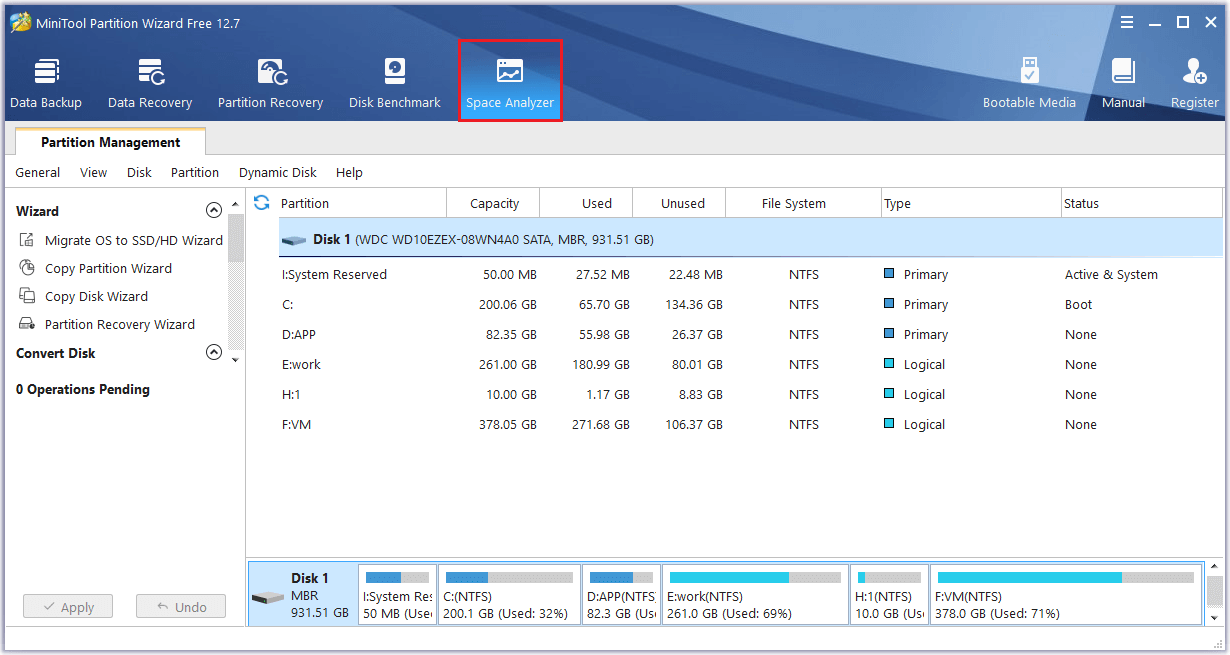Click the Register icon
This screenshot has width=1230, height=655.
[1195, 83]
